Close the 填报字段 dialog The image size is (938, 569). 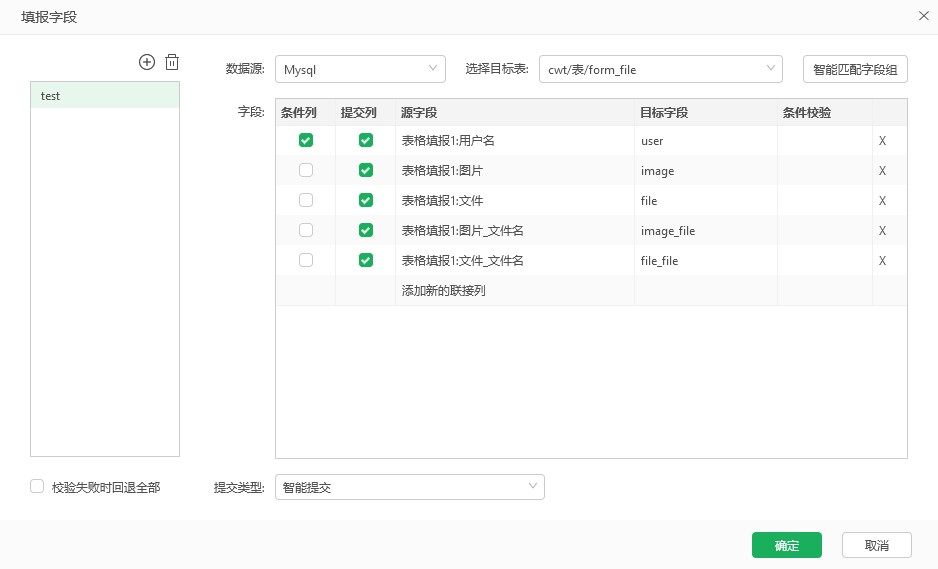point(924,16)
